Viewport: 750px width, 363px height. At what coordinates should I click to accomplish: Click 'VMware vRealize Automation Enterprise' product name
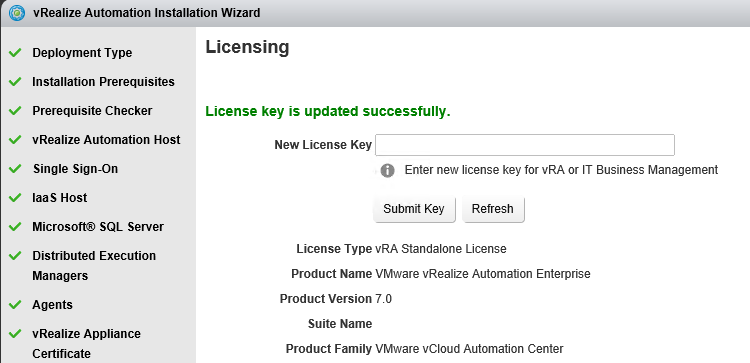point(483,274)
